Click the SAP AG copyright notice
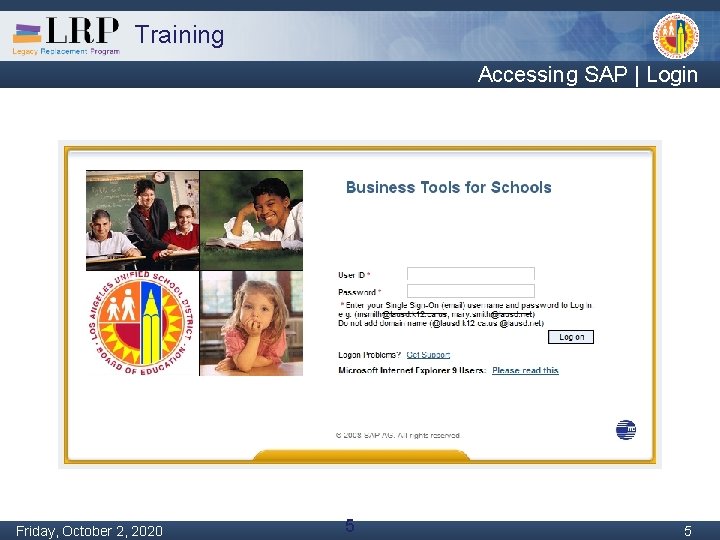 point(398,435)
